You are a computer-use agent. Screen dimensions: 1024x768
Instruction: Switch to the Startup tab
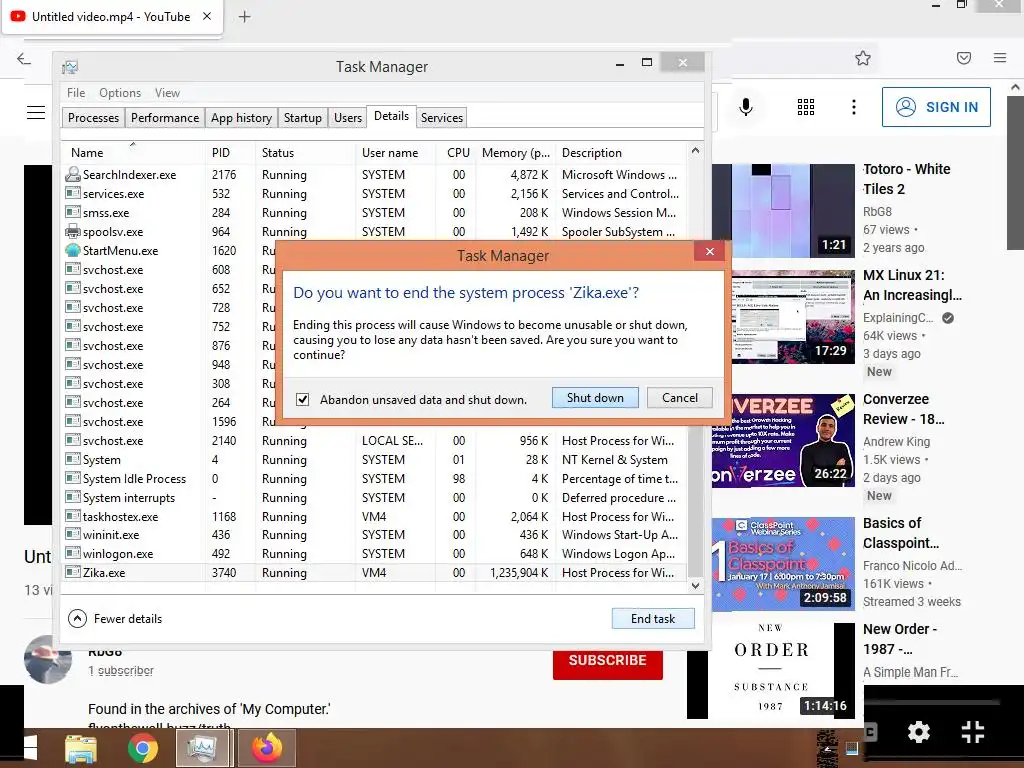tap(302, 118)
